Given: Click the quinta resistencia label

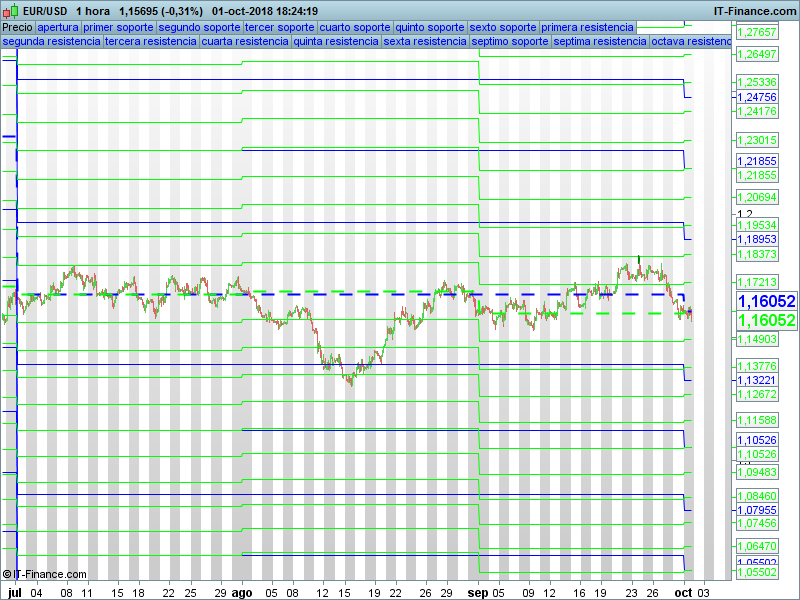Looking at the screenshot, I should click(x=330, y=42).
